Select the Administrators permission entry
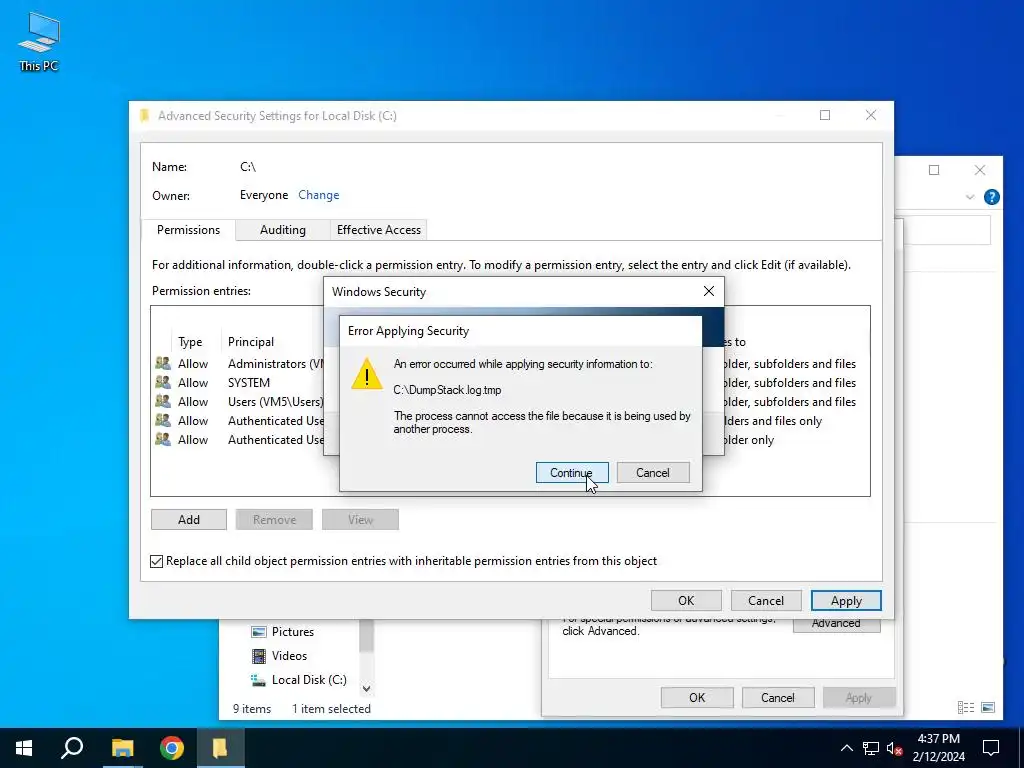The height and width of the screenshot is (768, 1024). click(239, 364)
